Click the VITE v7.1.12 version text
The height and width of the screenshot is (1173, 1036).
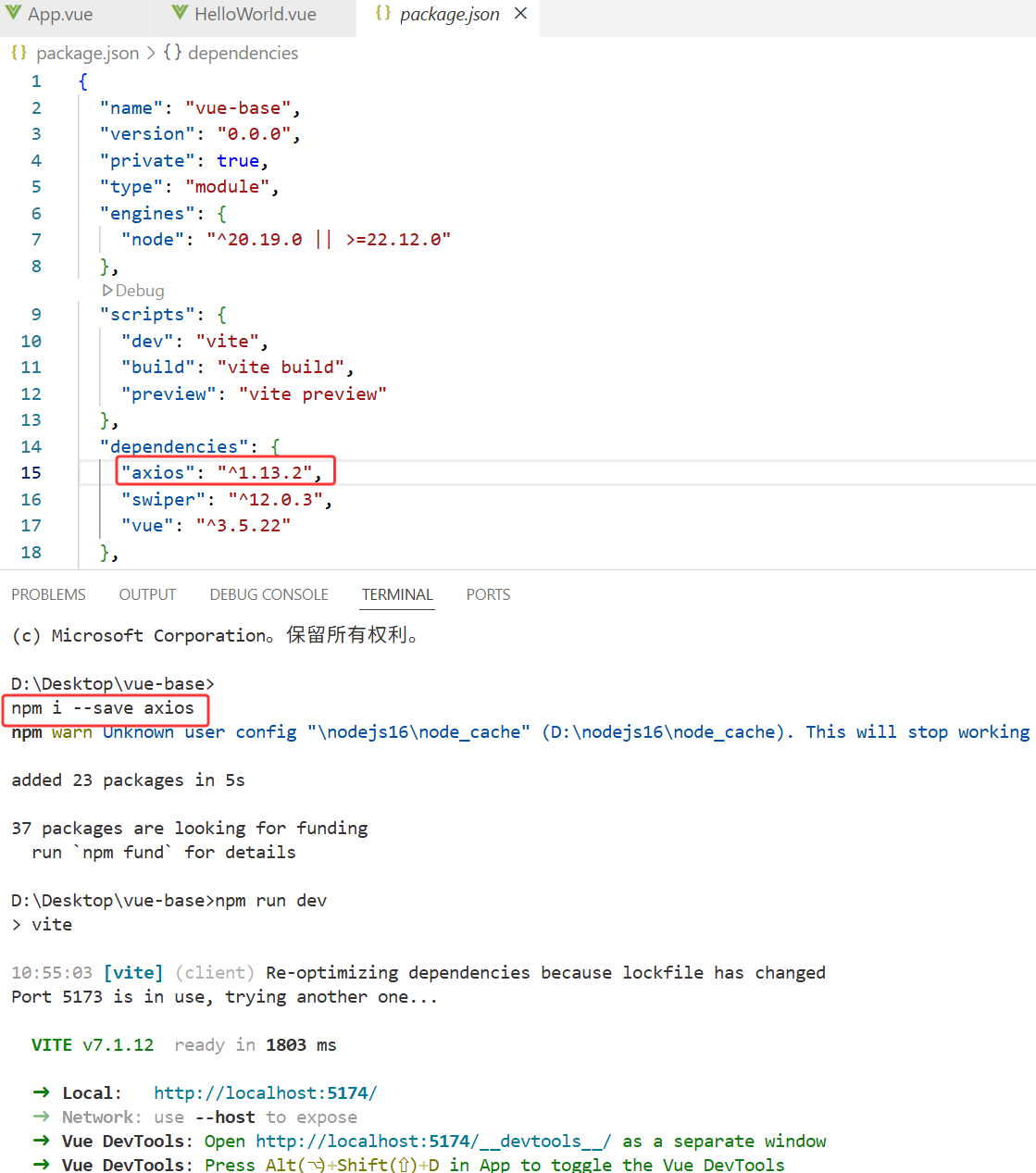pyautogui.click(x=93, y=1045)
